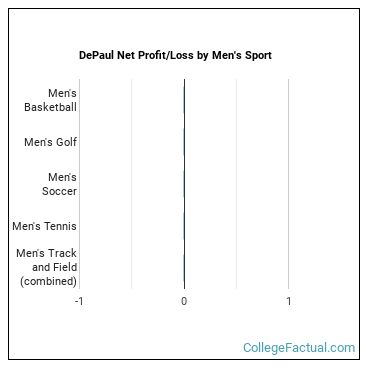Viewport: 370px width, 370px height.
Task: Select the Men's Tennis axis label
Action: pyautogui.click(x=44, y=226)
